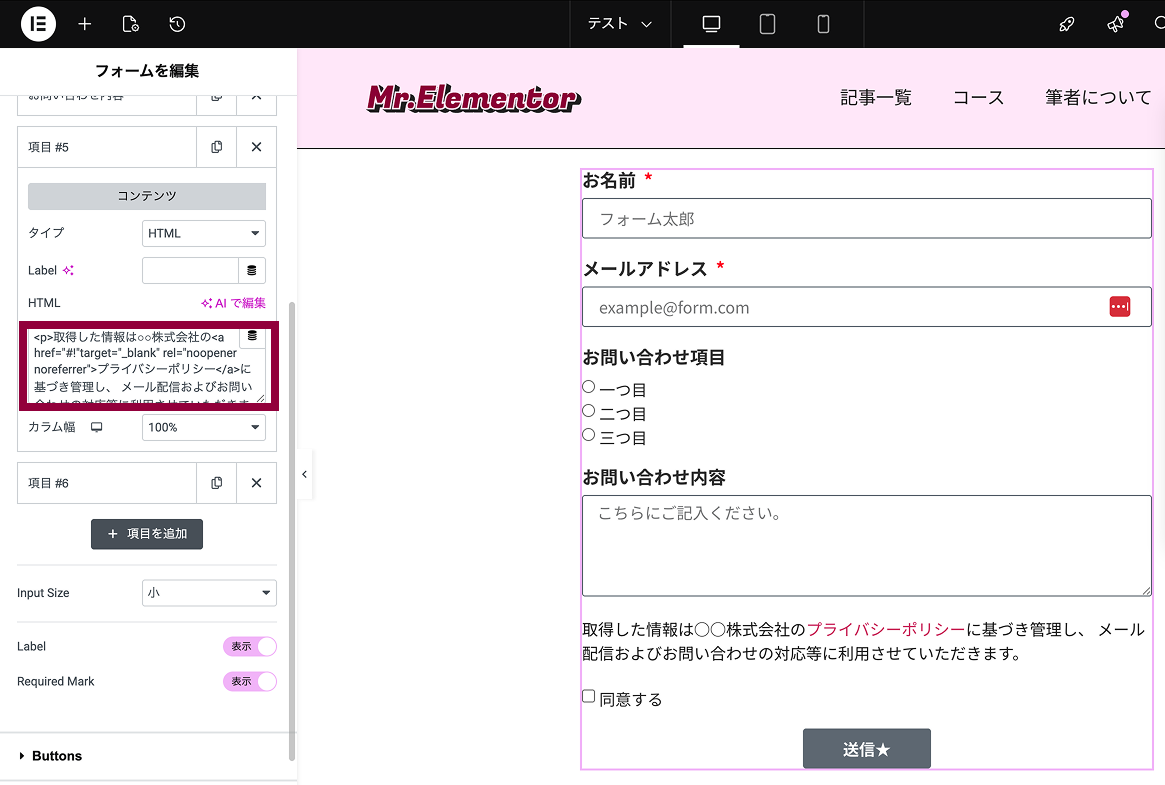Viewport: 1165px width, 785px height.
Task: Open the テスト document dropdown menu
Action: tap(619, 23)
